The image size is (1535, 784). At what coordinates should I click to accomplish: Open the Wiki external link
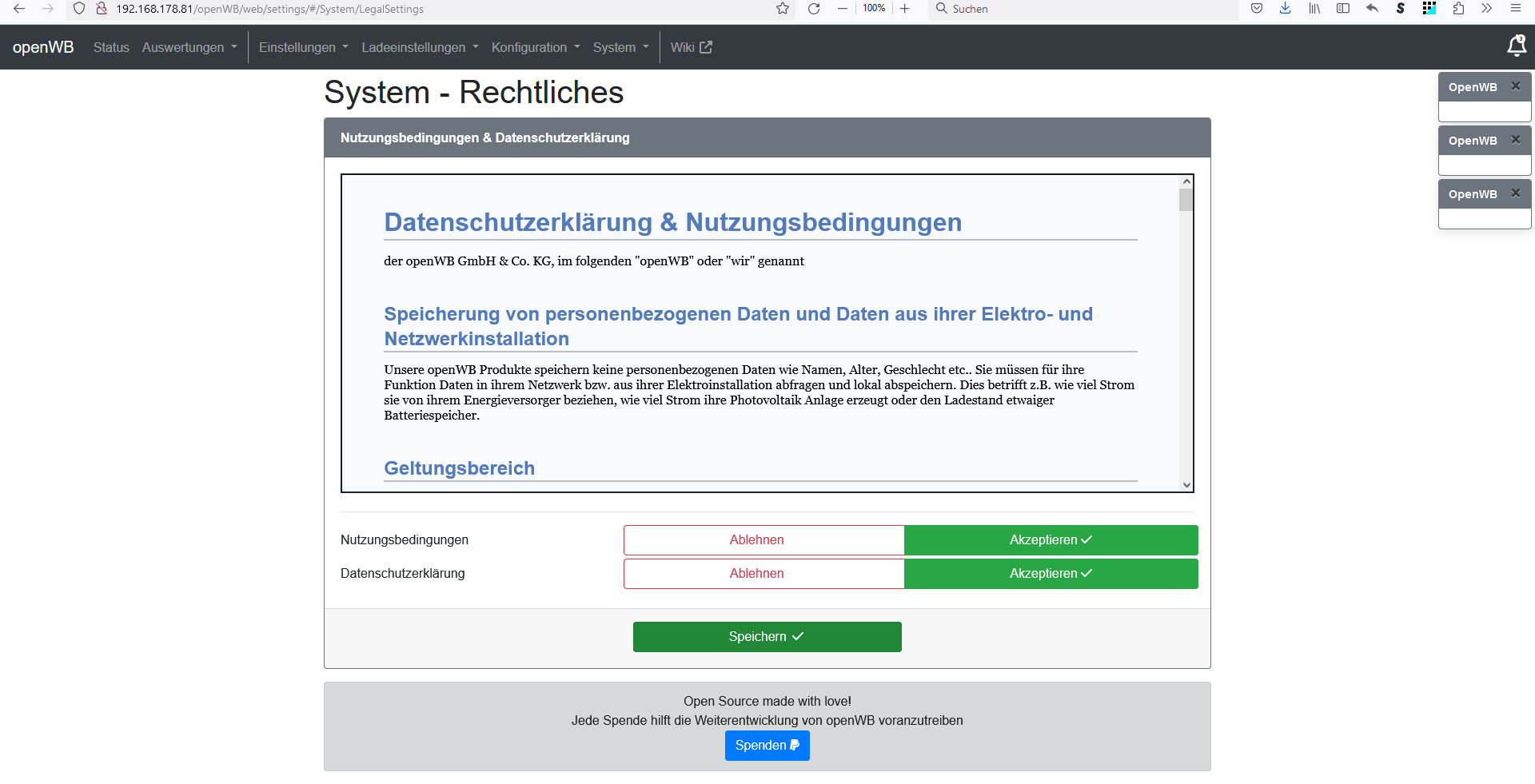[x=691, y=47]
